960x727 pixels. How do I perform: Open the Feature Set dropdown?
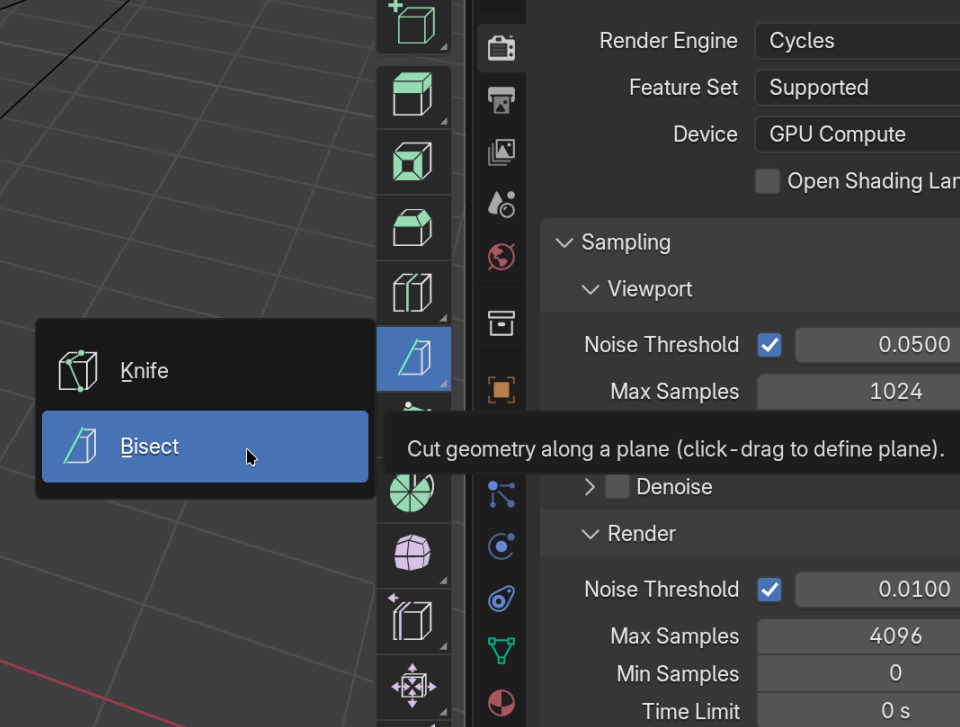tap(857, 88)
